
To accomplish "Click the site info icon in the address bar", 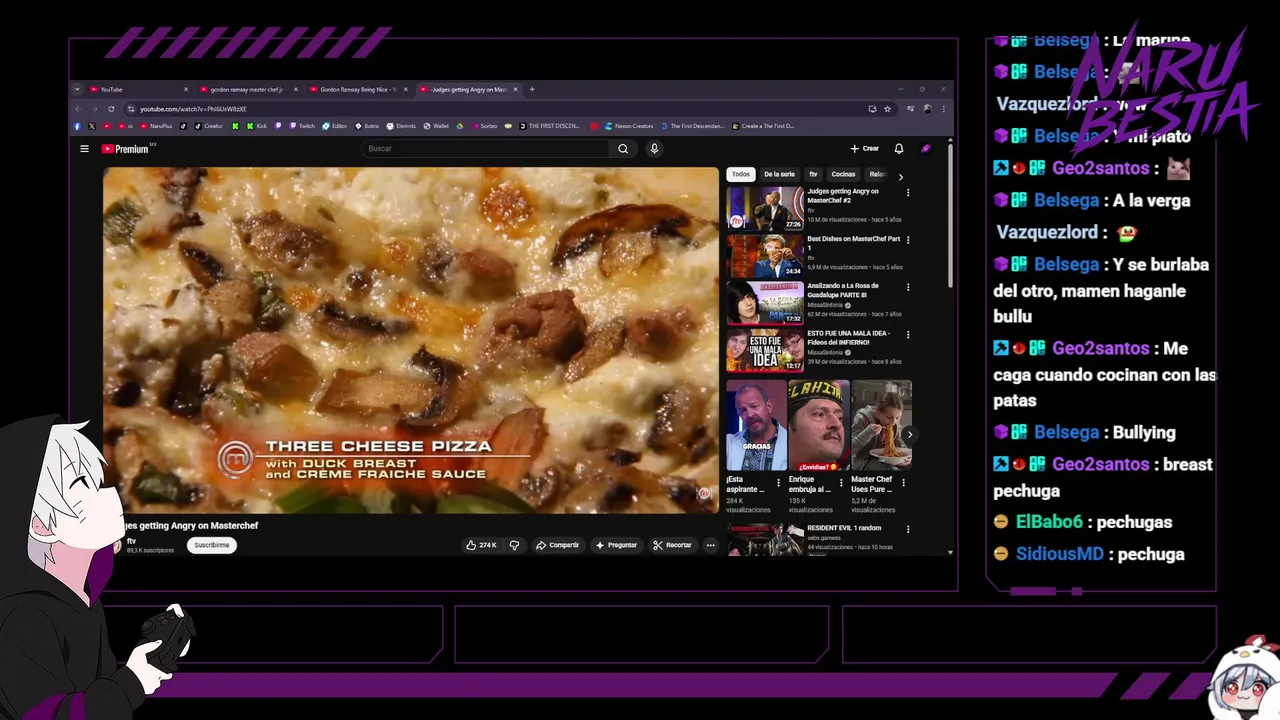I will [131, 109].
